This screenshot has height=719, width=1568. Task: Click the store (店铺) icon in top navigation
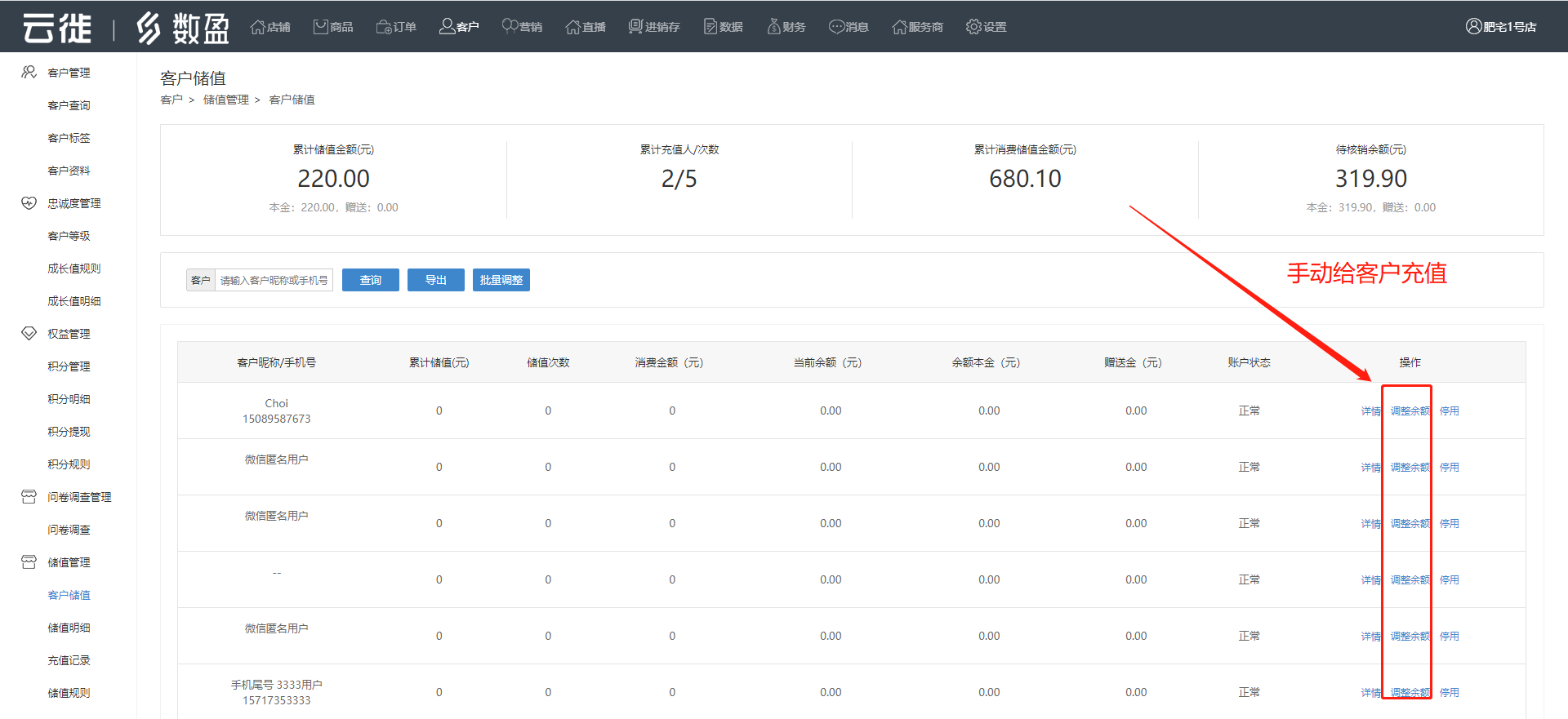(x=258, y=27)
